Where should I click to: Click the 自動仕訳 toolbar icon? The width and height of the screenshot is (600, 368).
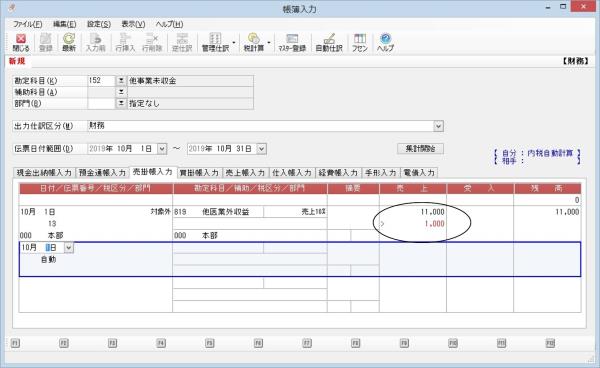pos(329,42)
